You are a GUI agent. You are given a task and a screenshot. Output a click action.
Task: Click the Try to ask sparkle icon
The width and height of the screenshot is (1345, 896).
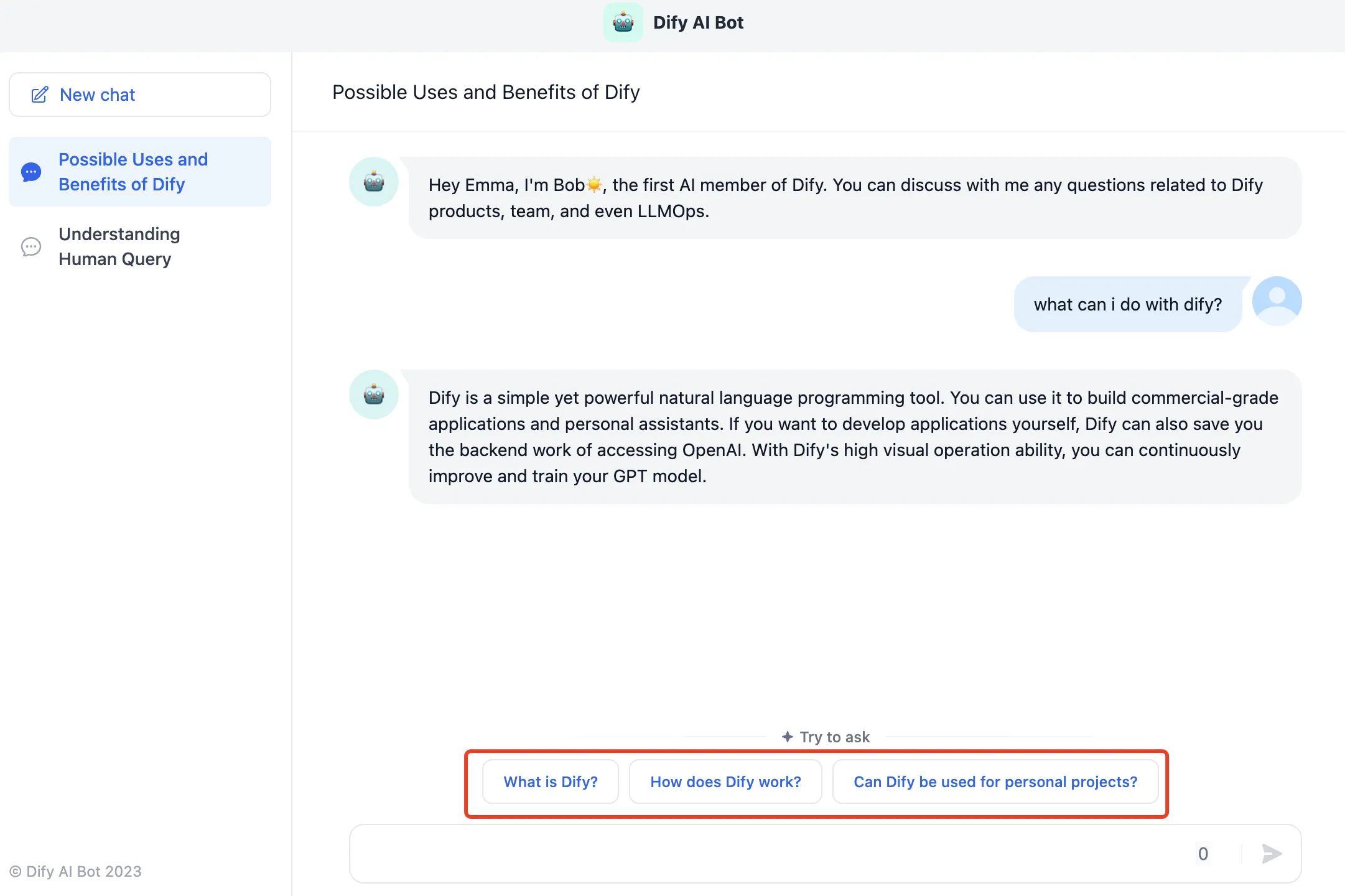coord(787,737)
